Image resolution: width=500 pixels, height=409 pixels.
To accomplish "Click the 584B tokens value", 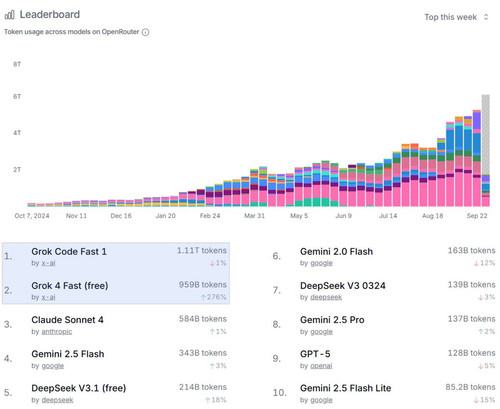I will pos(203,319).
